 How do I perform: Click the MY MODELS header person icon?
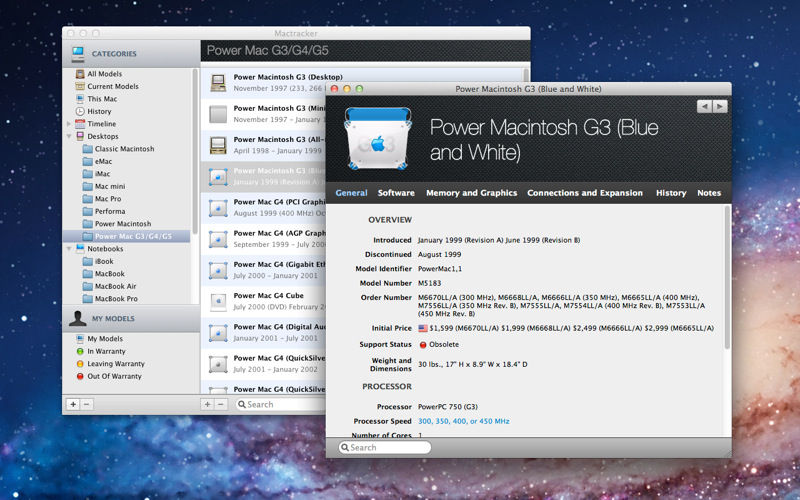tap(78, 318)
